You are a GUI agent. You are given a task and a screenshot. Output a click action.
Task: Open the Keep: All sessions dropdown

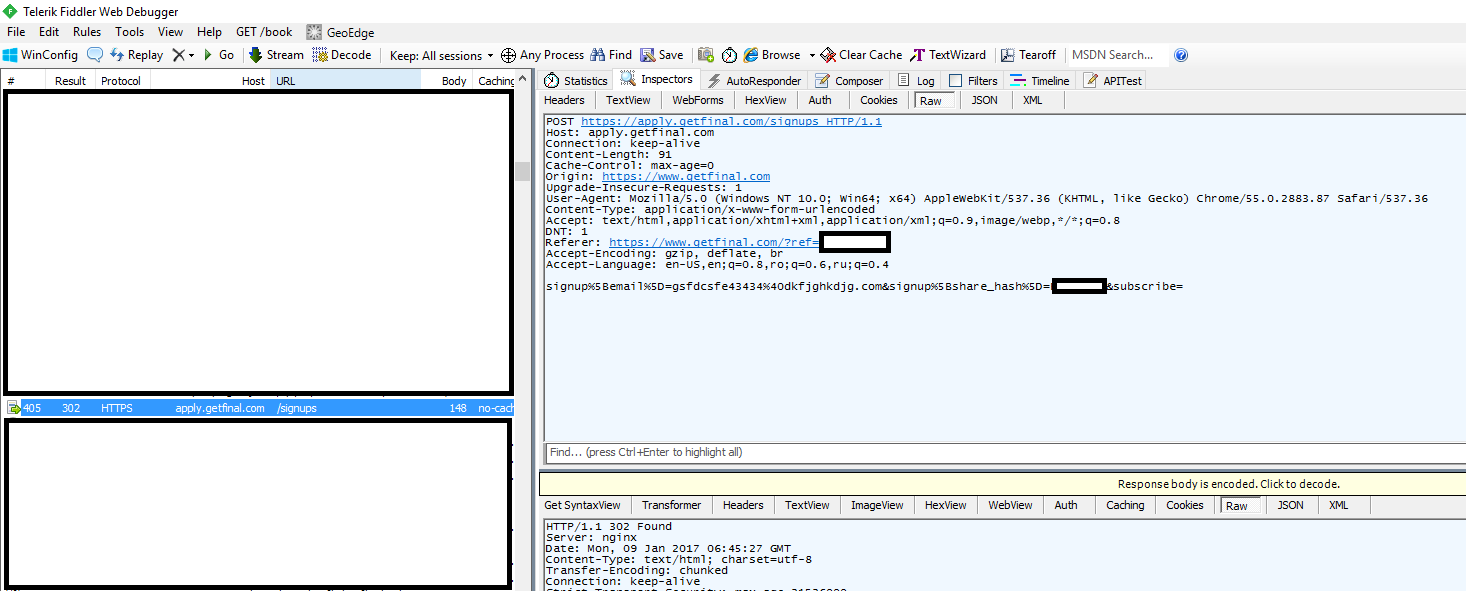click(x=442, y=56)
